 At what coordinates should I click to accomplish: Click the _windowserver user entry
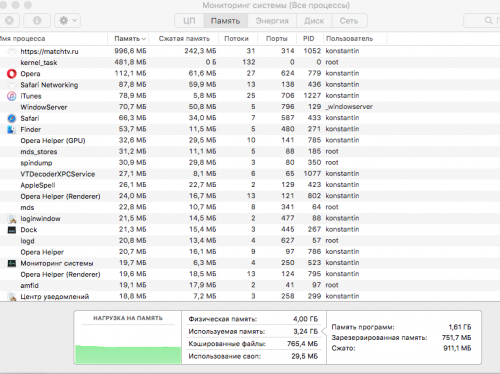point(349,107)
